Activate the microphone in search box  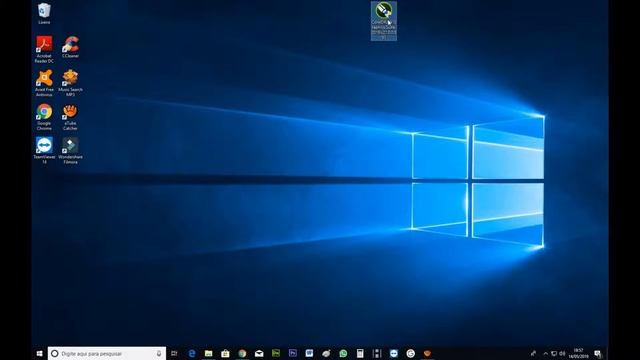tap(159, 353)
